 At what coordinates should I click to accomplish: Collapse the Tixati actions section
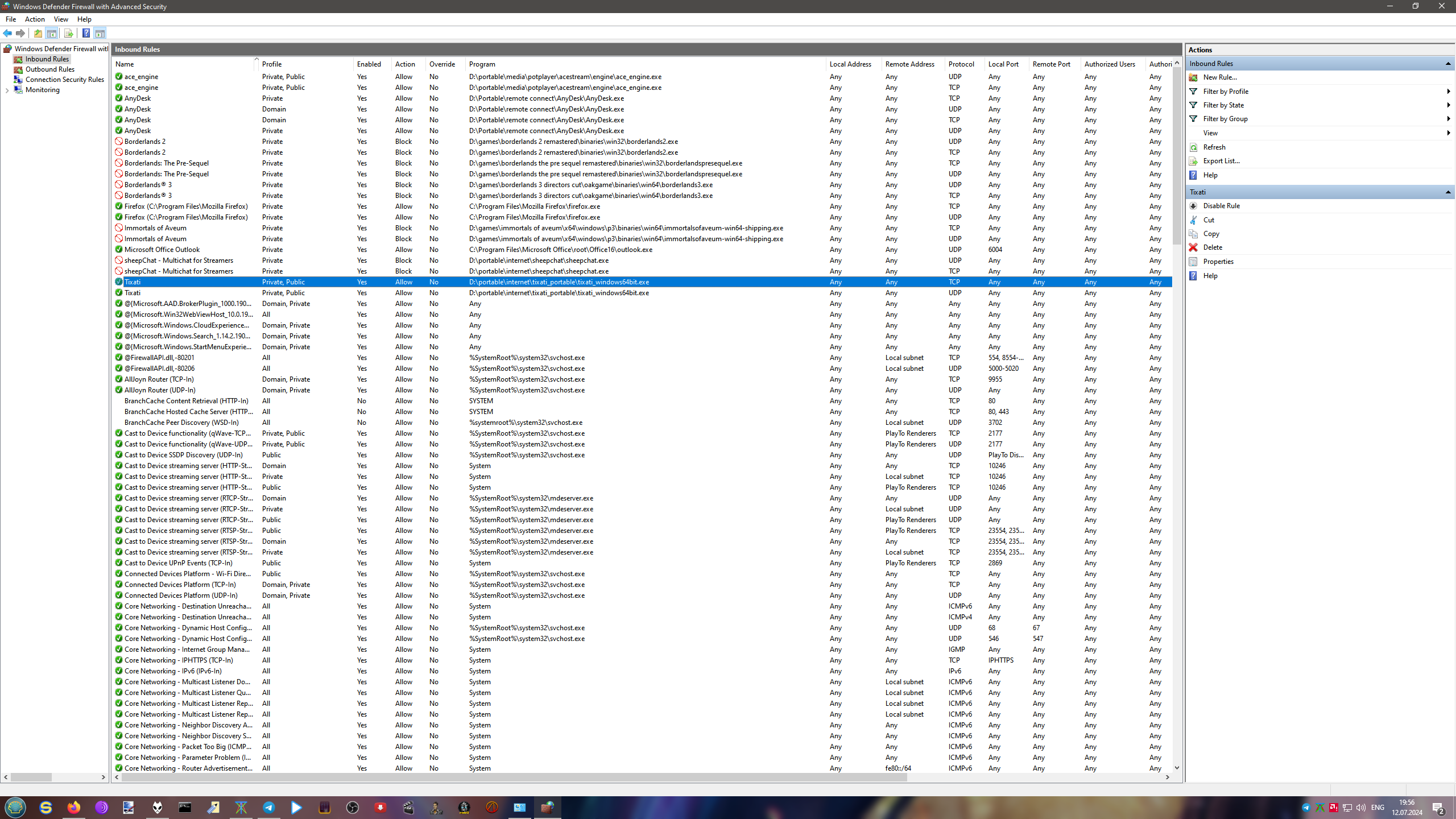[1447, 192]
